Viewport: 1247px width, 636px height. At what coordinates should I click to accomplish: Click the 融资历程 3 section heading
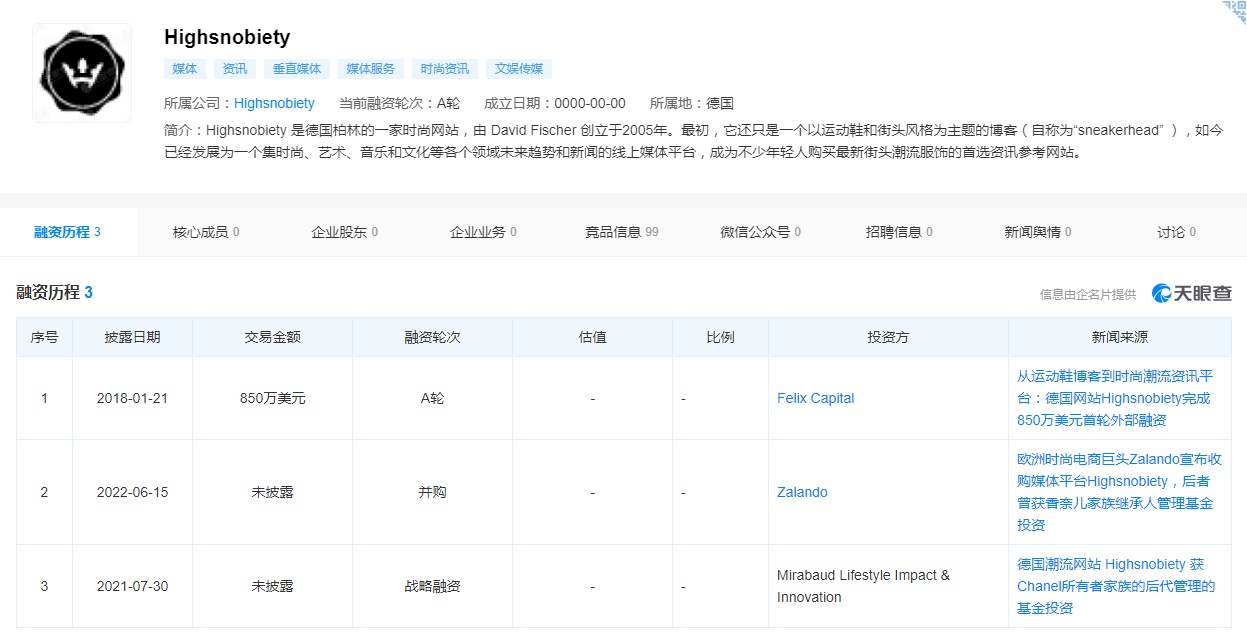pyautogui.click(x=55, y=292)
